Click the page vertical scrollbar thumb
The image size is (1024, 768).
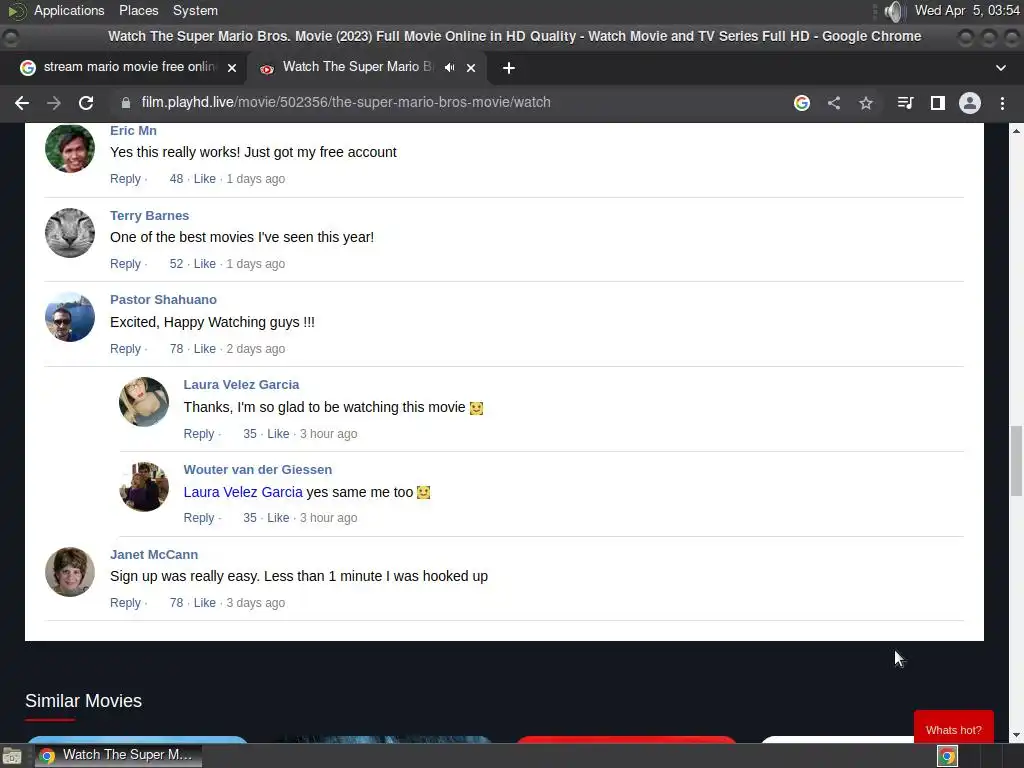1016,461
